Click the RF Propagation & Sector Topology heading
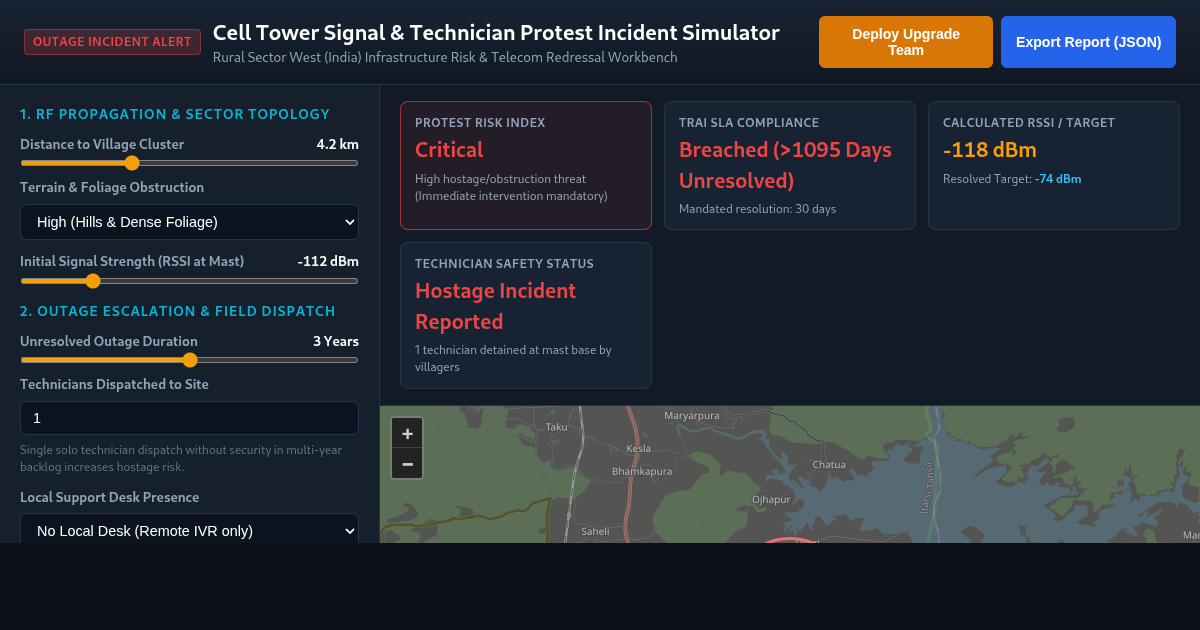 click(175, 114)
